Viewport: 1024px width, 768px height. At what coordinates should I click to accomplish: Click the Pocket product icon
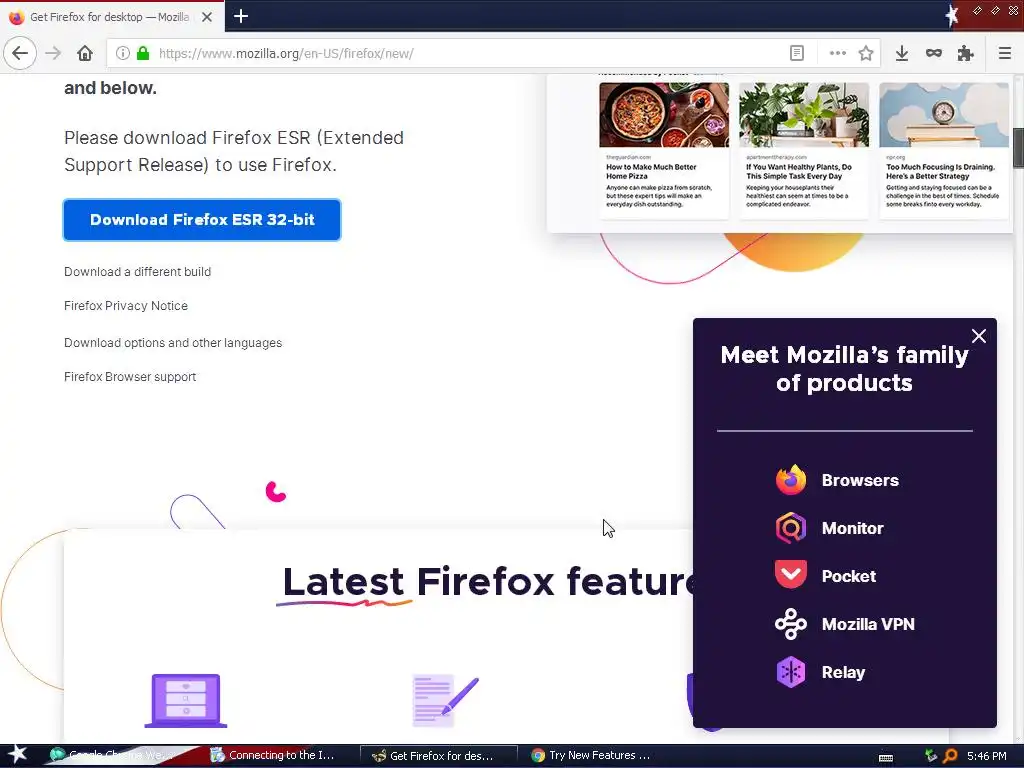pyautogui.click(x=790, y=575)
